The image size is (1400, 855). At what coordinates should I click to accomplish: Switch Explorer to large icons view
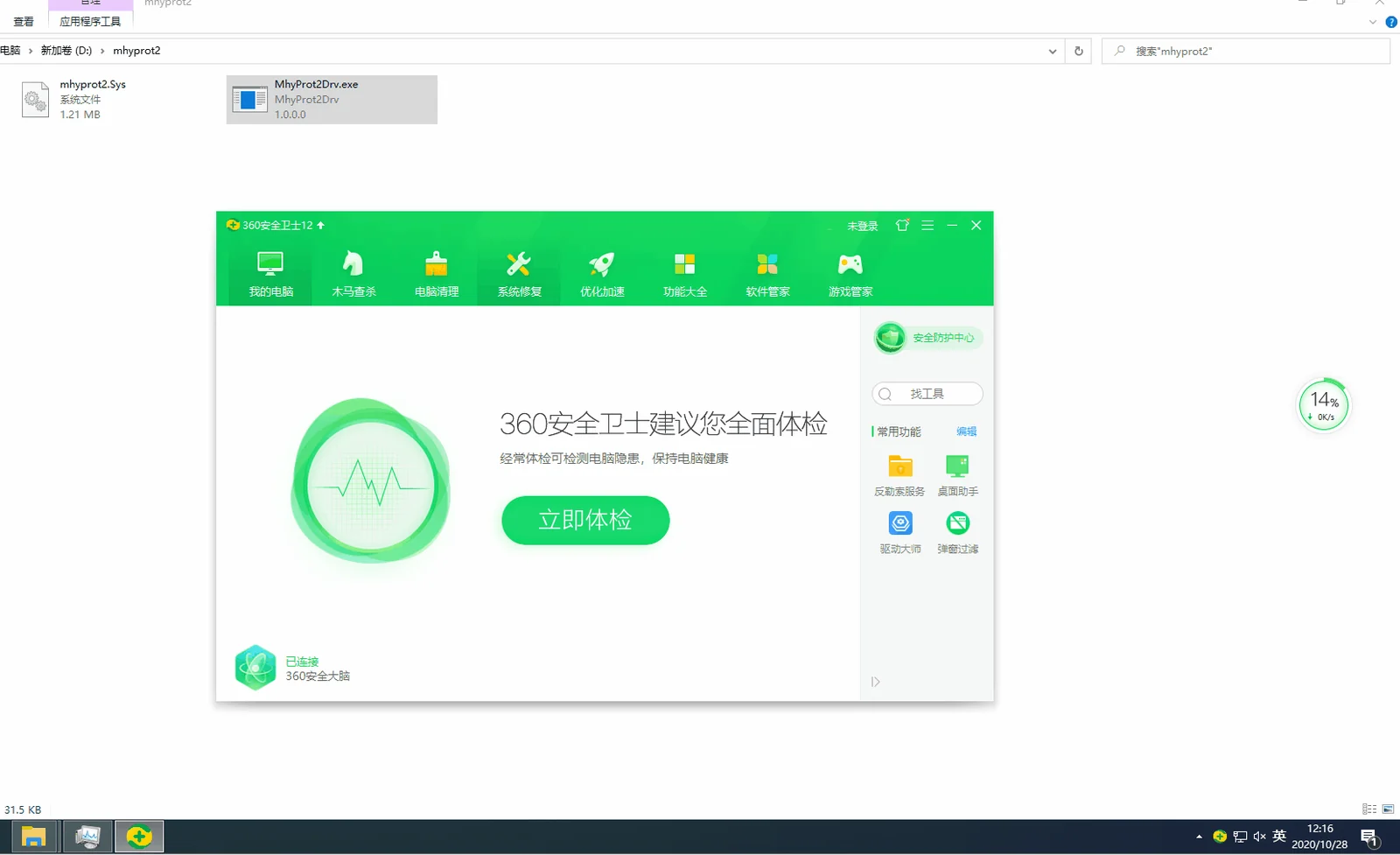pyautogui.click(x=1389, y=809)
